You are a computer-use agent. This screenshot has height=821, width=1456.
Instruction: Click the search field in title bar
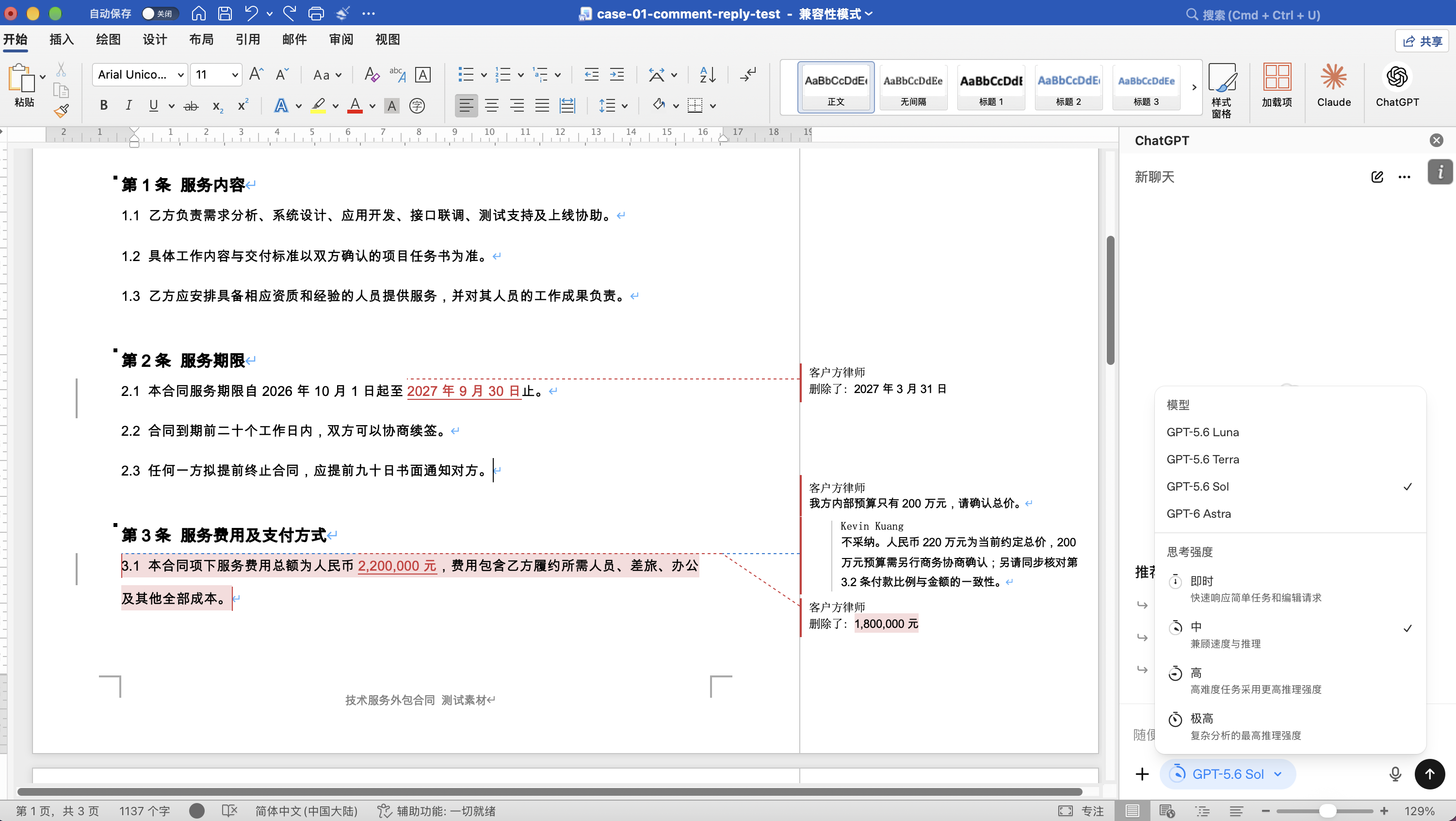point(1252,14)
